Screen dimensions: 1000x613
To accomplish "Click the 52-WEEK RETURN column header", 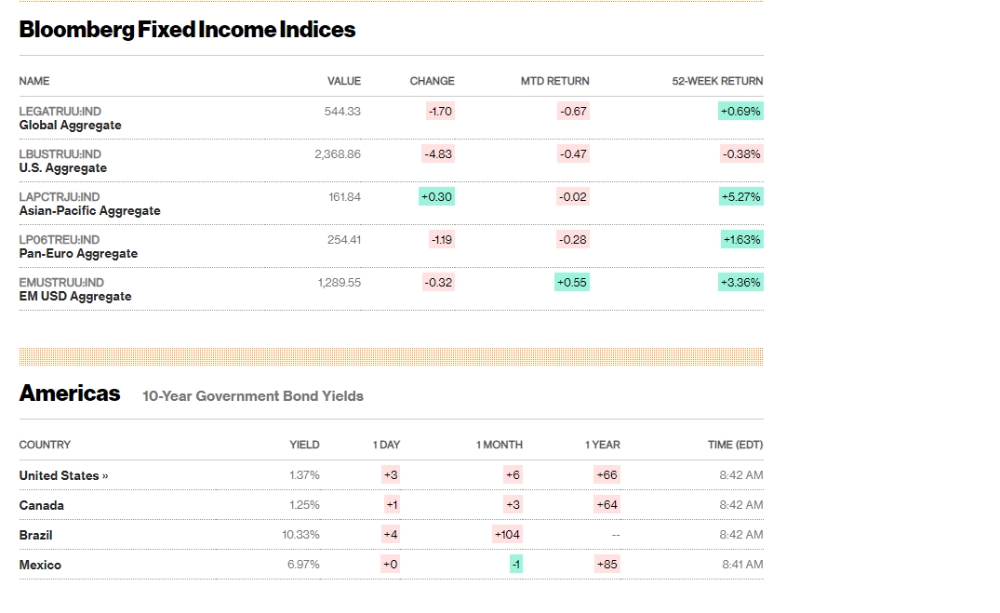I will point(717,81).
